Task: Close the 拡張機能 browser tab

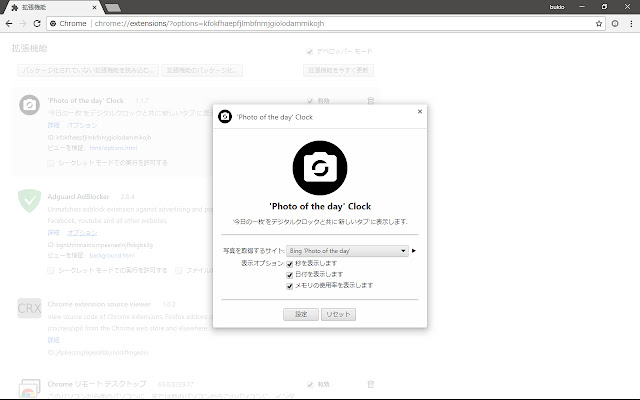Action: [x=94, y=7]
